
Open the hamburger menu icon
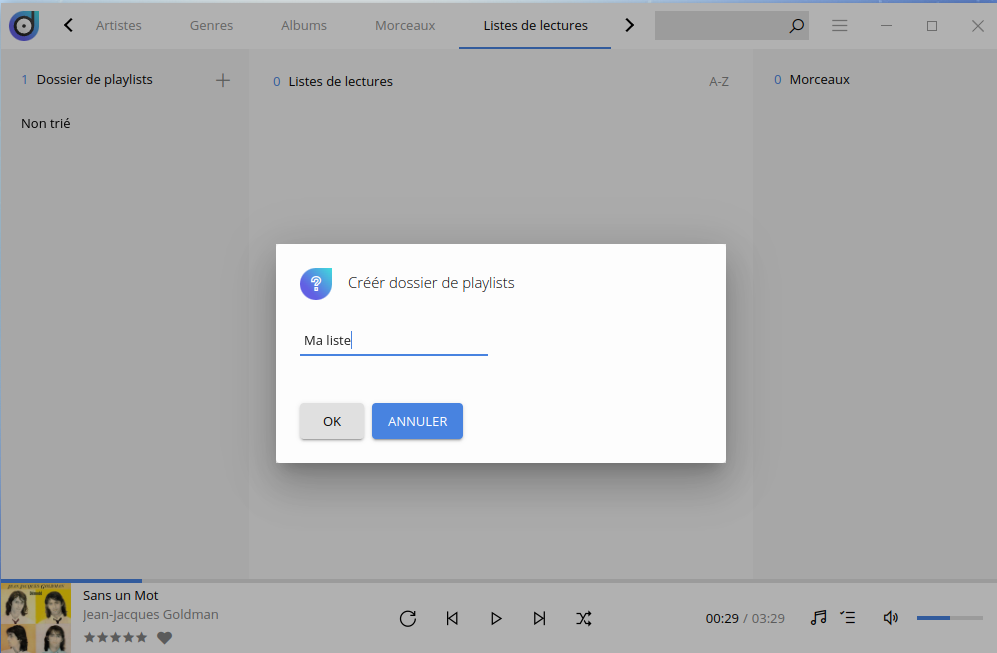(x=840, y=26)
